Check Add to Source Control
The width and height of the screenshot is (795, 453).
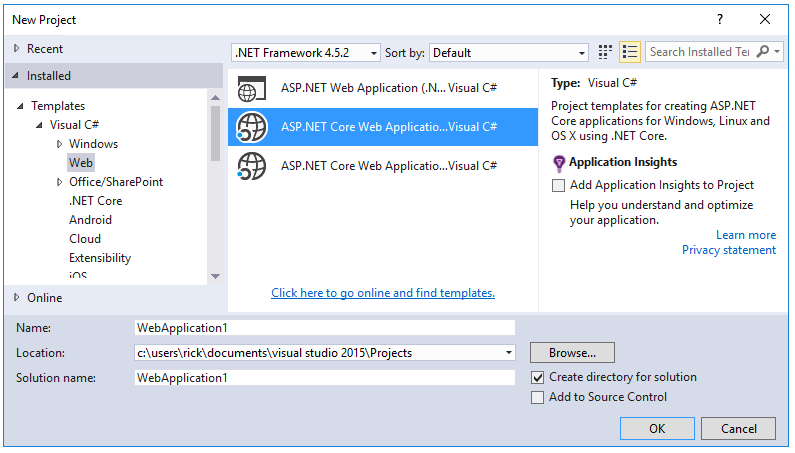click(537, 397)
